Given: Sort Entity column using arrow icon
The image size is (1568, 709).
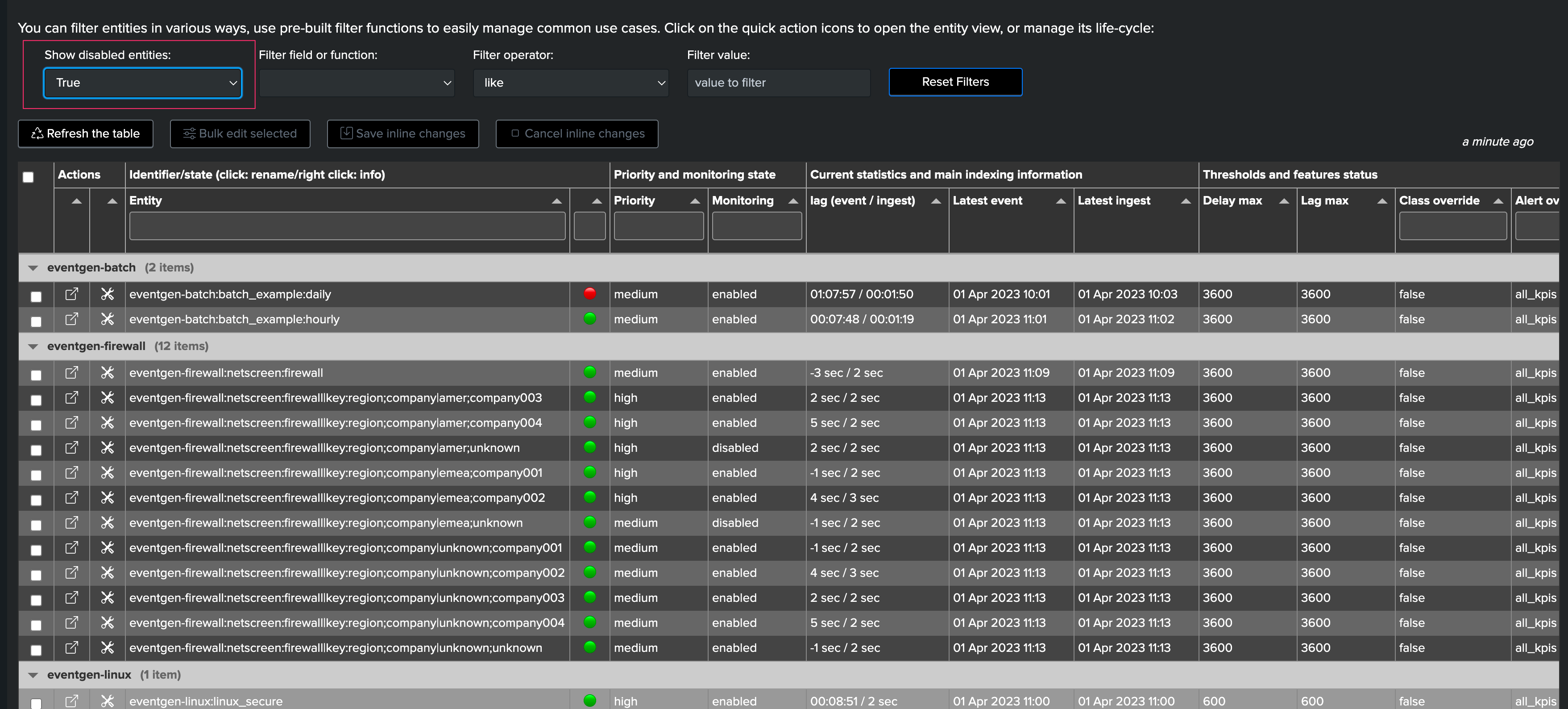Looking at the screenshot, I should tap(556, 201).
